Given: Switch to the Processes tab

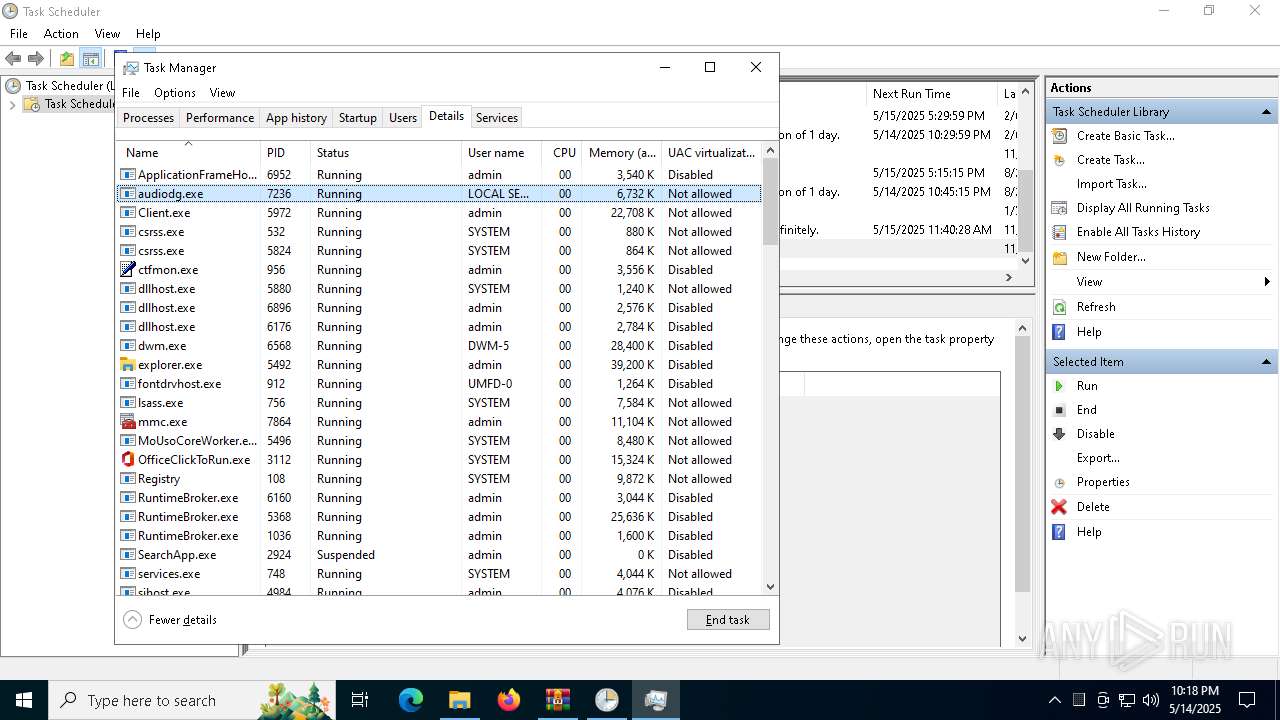Looking at the screenshot, I should [148, 118].
